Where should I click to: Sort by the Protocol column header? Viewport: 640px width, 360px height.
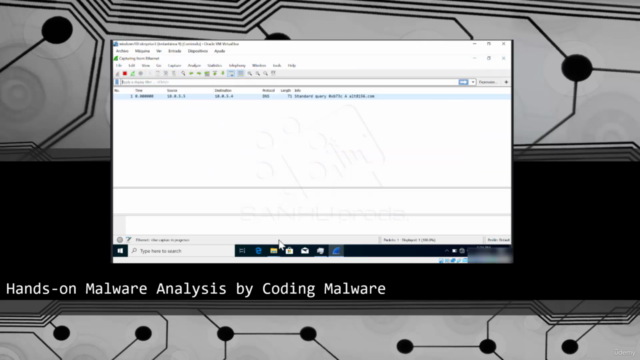(269, 91)
